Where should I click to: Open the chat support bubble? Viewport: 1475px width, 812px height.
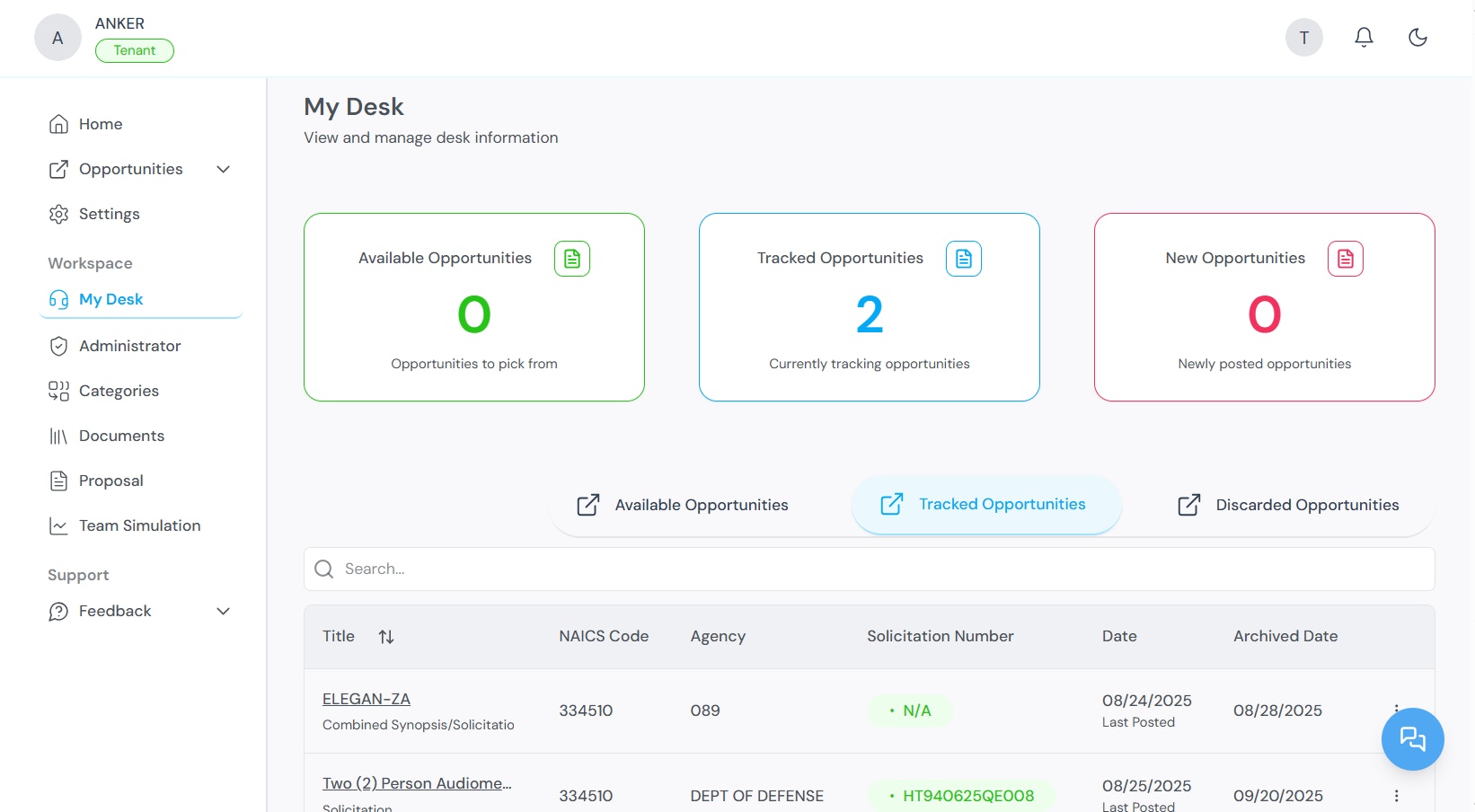tap(1412, 739)
